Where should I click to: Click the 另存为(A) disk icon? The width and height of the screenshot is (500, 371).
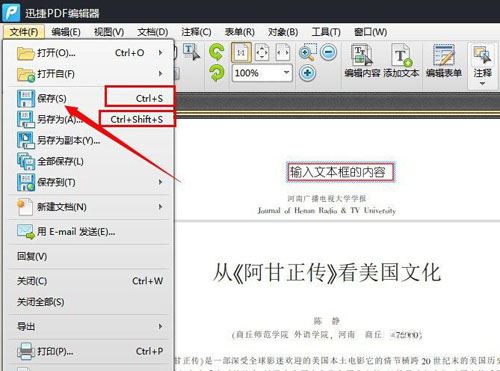coord(26,119)
